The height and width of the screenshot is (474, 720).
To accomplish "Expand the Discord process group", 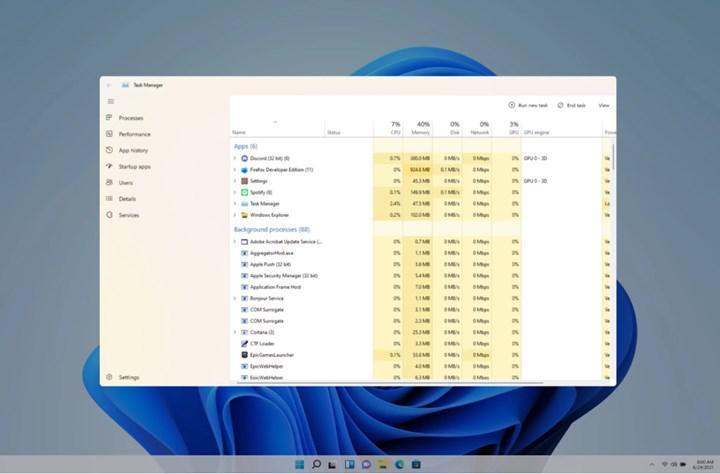I will click(x=235, y=158).
